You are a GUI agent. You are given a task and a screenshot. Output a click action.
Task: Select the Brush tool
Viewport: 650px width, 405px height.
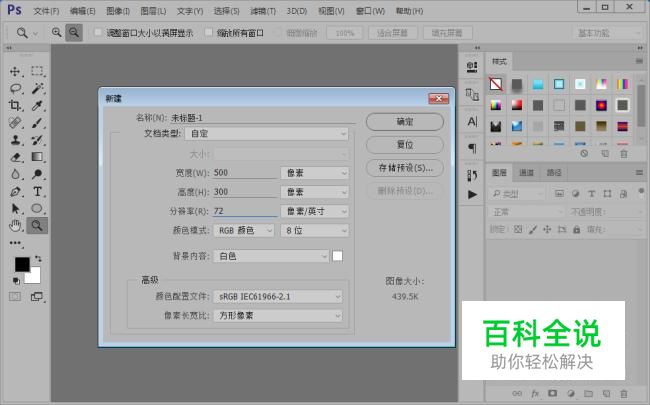point(37,123)
